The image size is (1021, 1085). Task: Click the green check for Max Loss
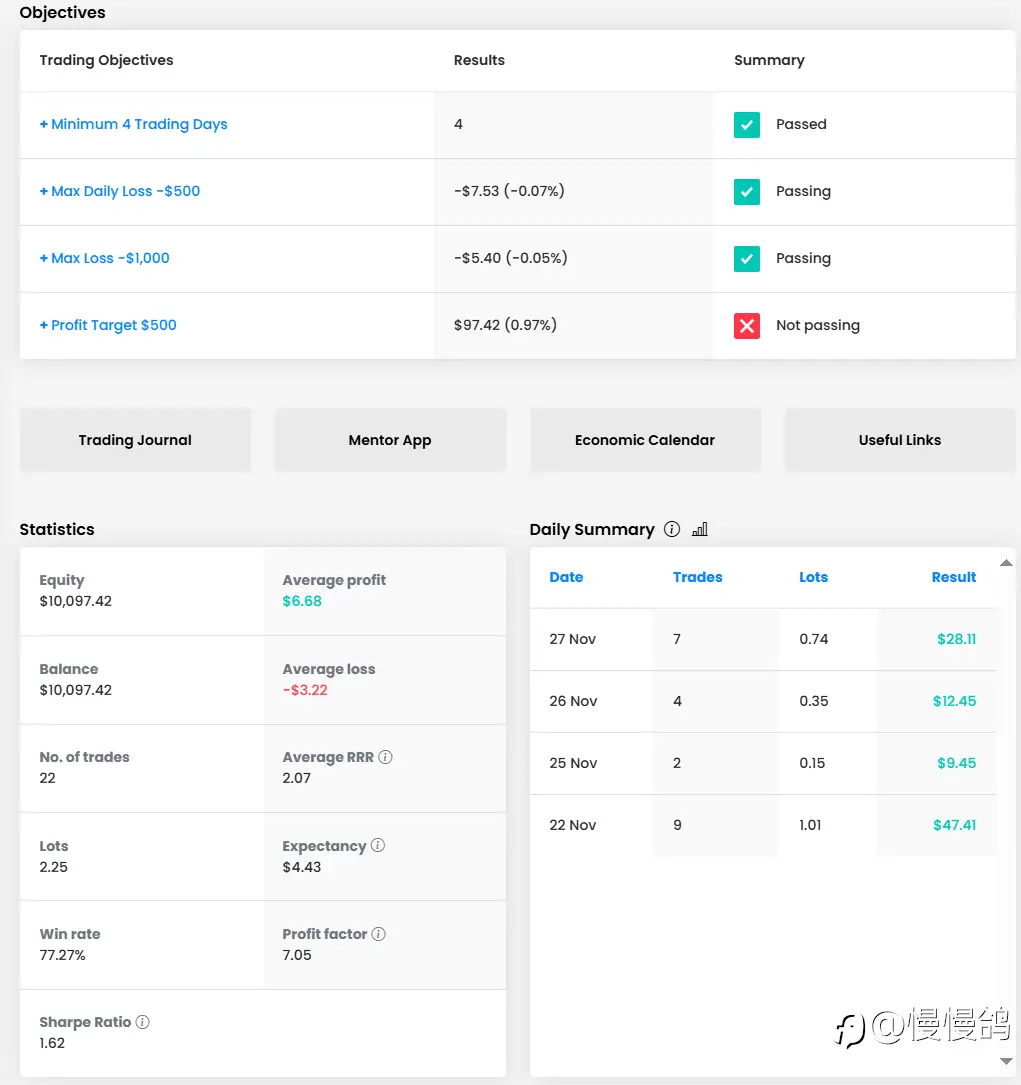click(747, 259)
